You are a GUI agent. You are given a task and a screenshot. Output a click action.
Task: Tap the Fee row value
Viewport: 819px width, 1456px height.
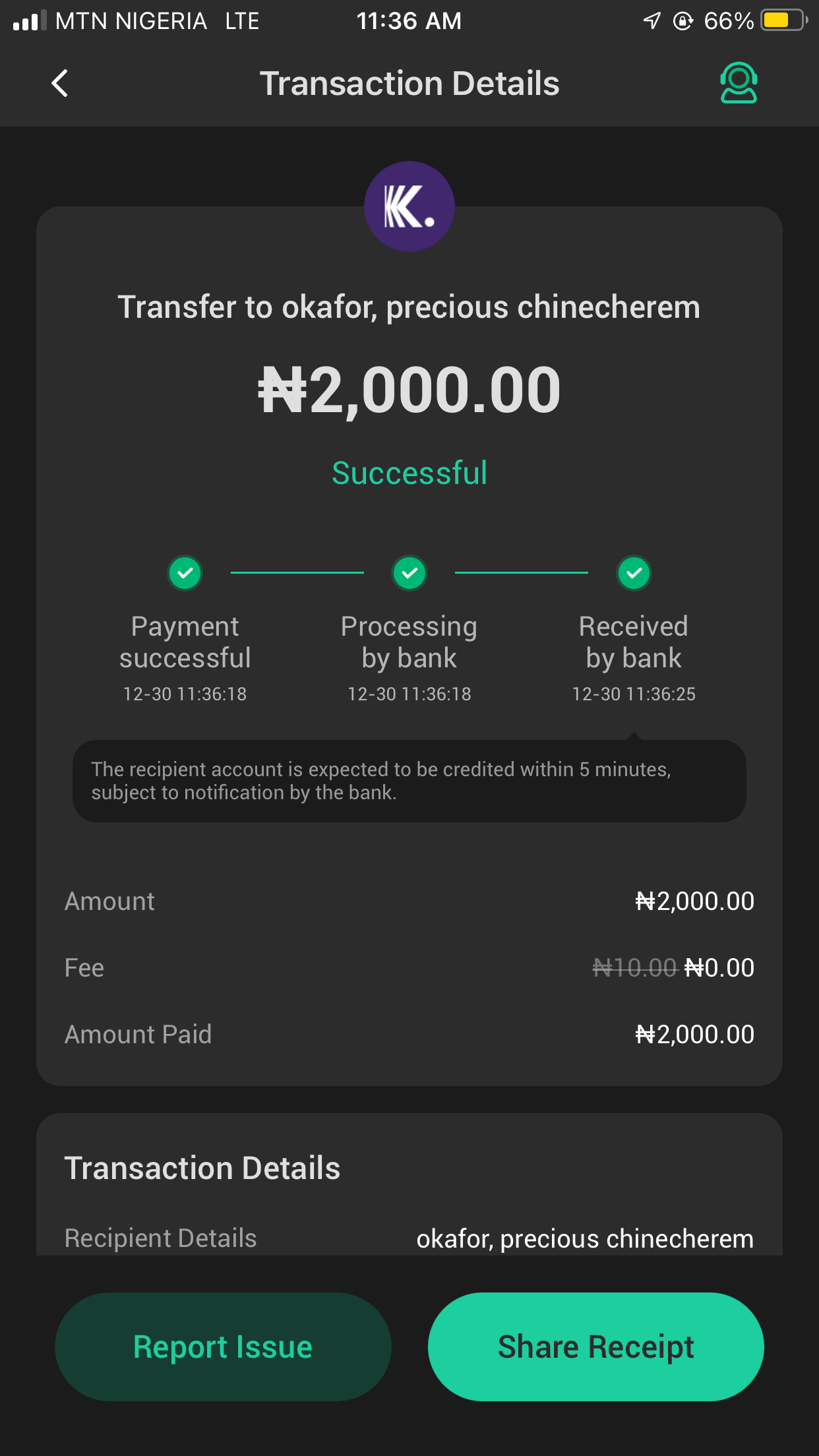coord(673,968)
